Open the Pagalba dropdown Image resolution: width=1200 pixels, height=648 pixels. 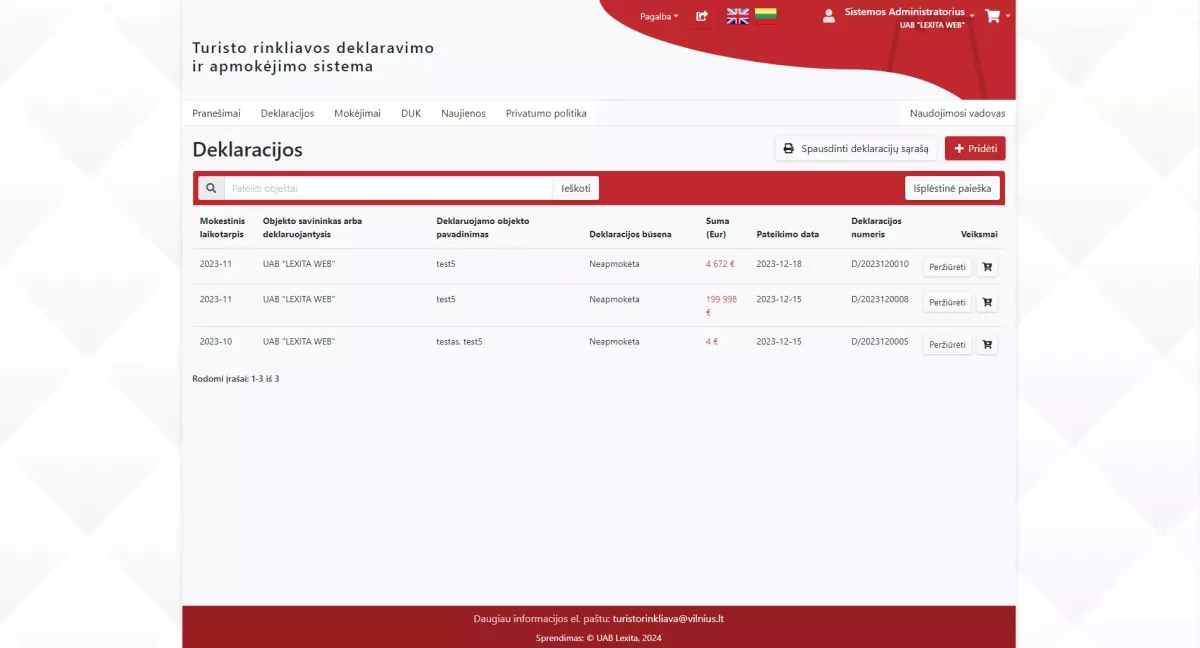[x=657, y=16]
